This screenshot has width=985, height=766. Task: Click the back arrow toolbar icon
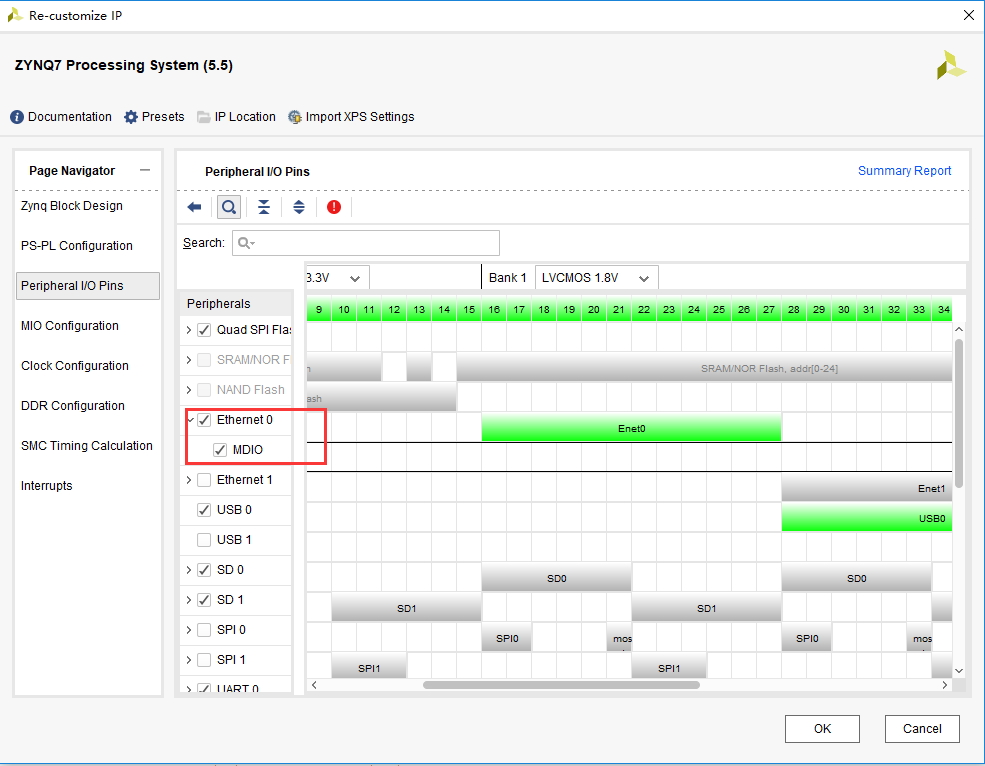coord(194,207)
